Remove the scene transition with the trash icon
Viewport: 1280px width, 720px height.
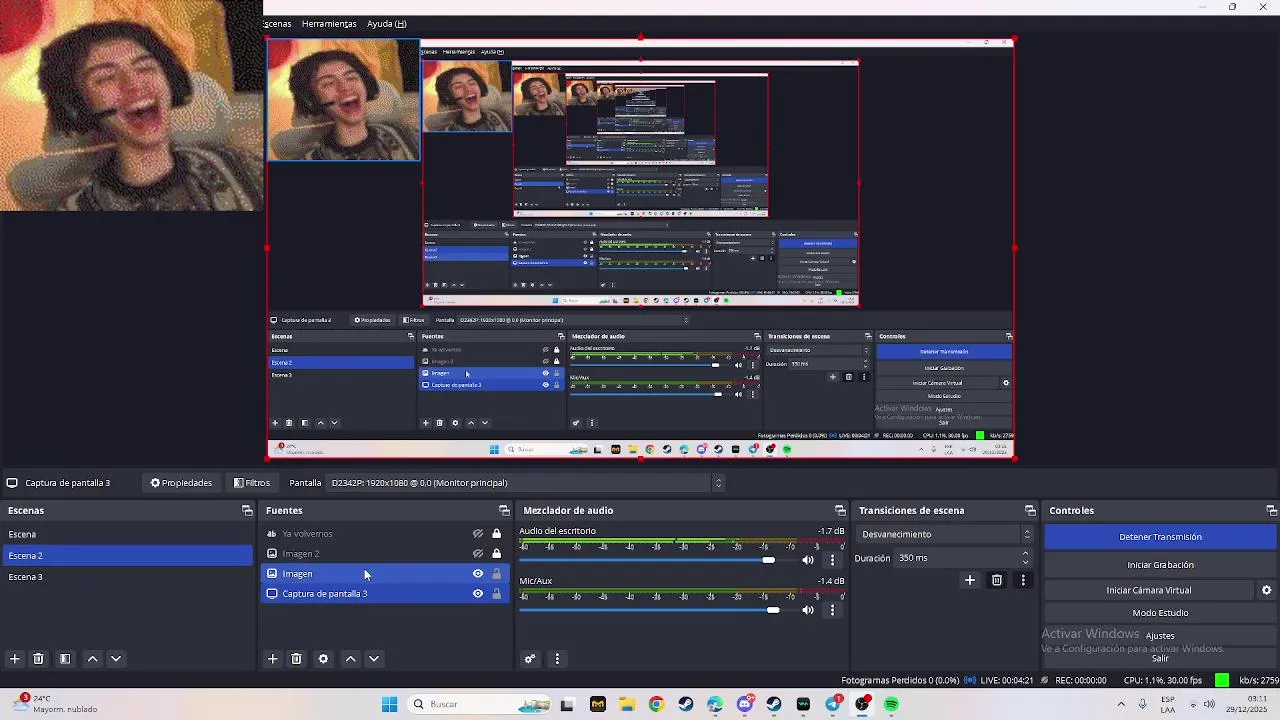997,580
